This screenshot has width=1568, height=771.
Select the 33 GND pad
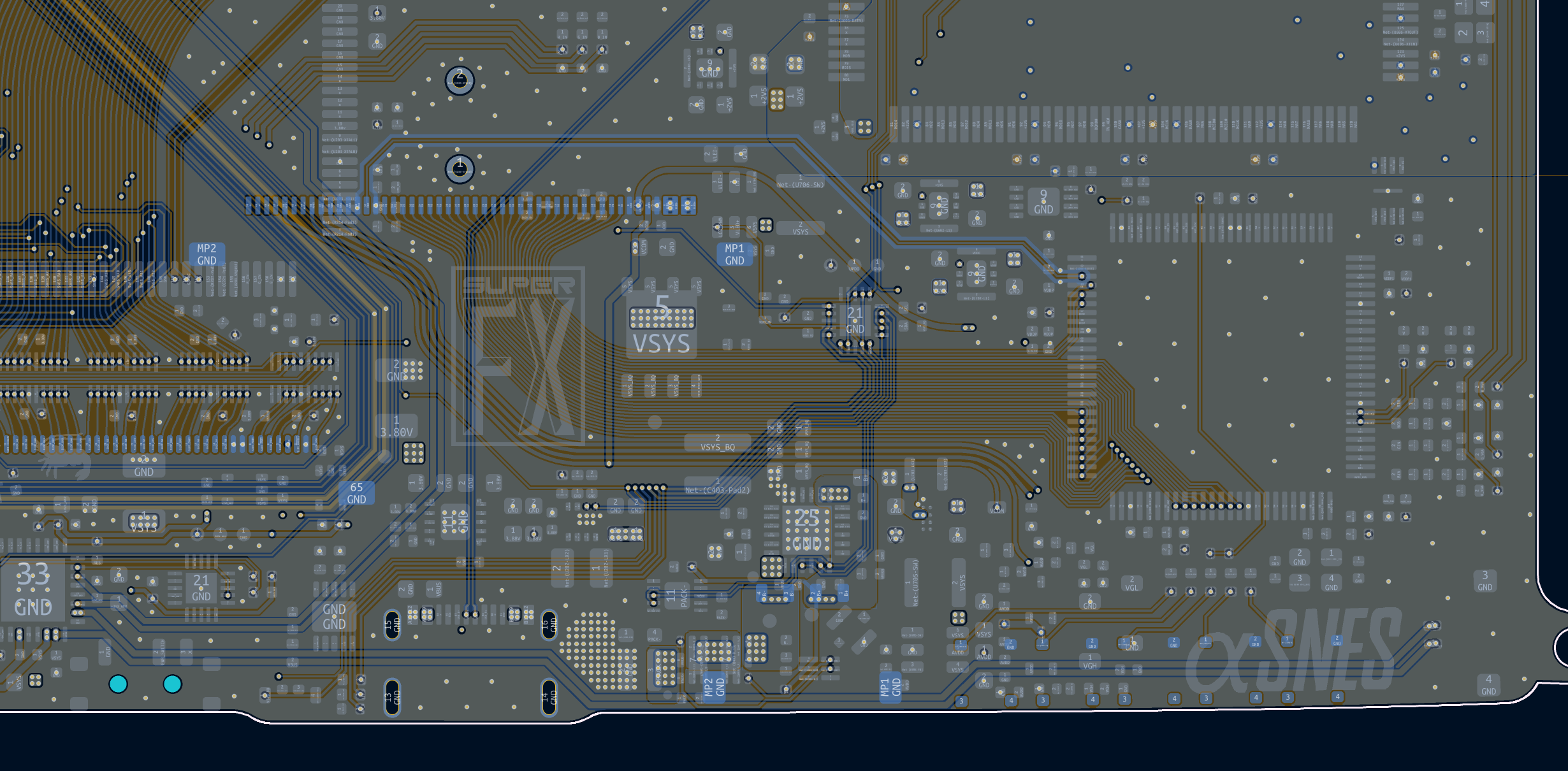pos(33,589)
